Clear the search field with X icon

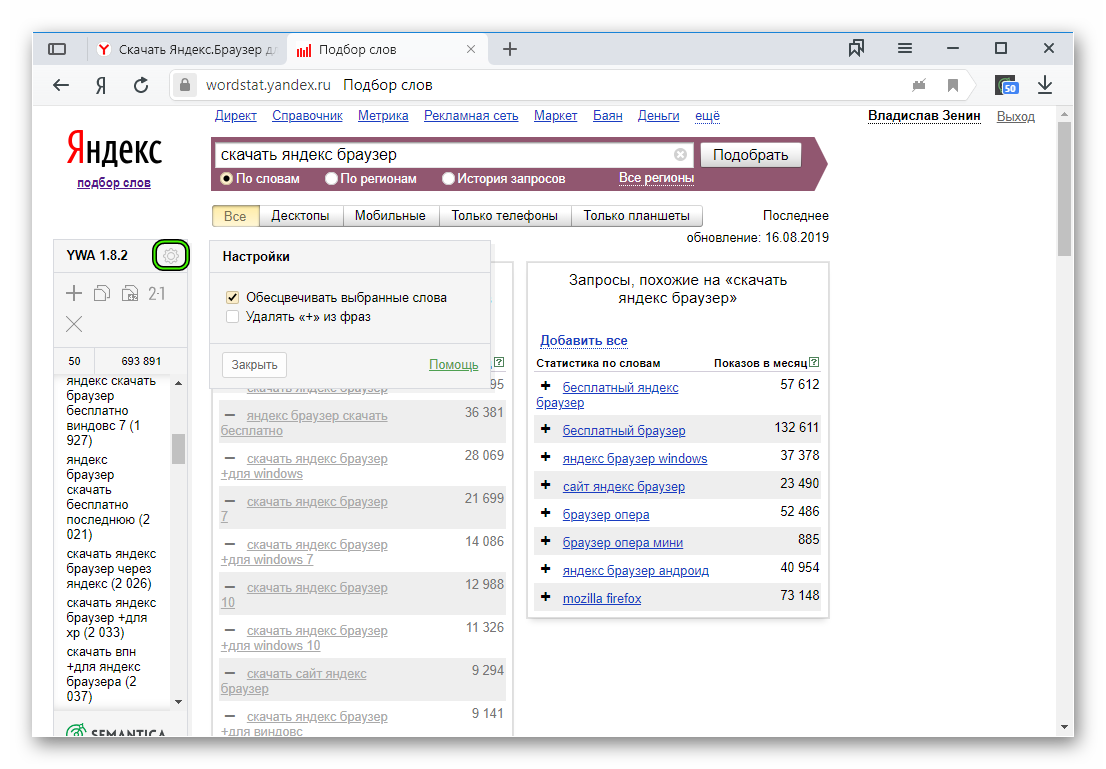coord(680,155)
